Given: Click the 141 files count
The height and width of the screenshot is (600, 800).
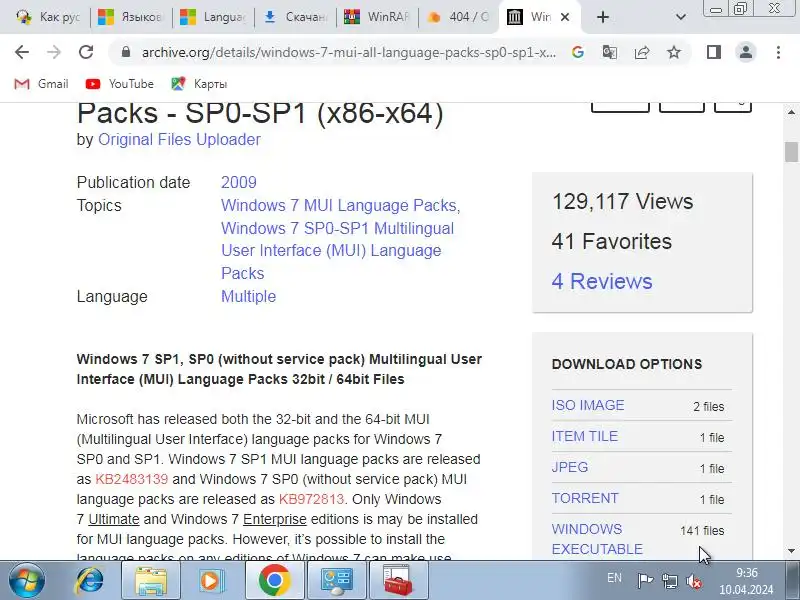Looking at the screenshot, I should 702,531.
